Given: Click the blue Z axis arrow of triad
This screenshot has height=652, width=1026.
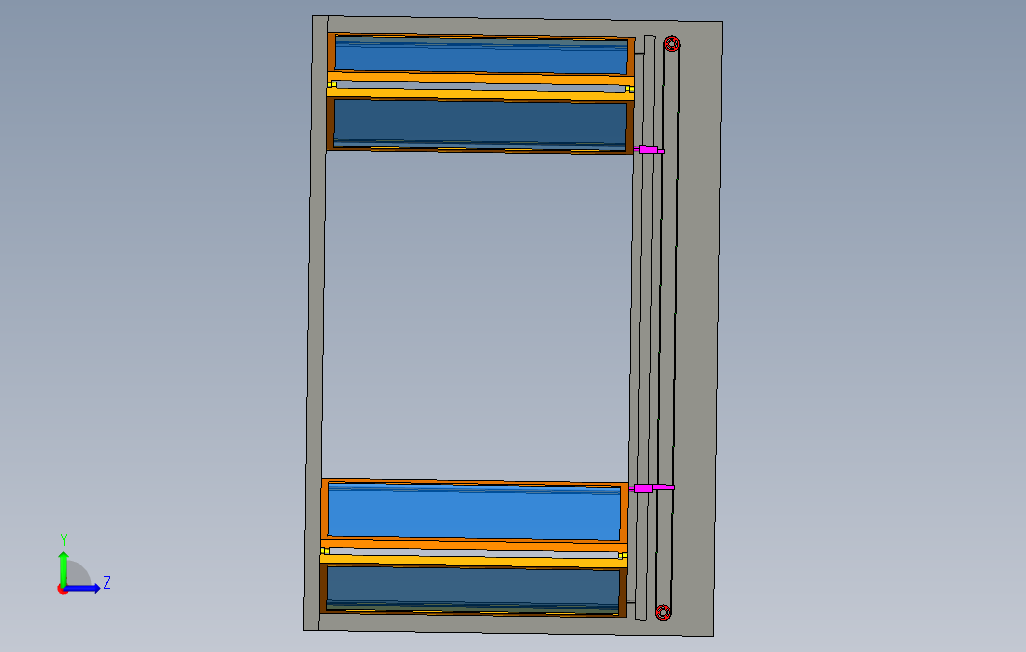Looking at the screenshot, I should tap(82, 589).
